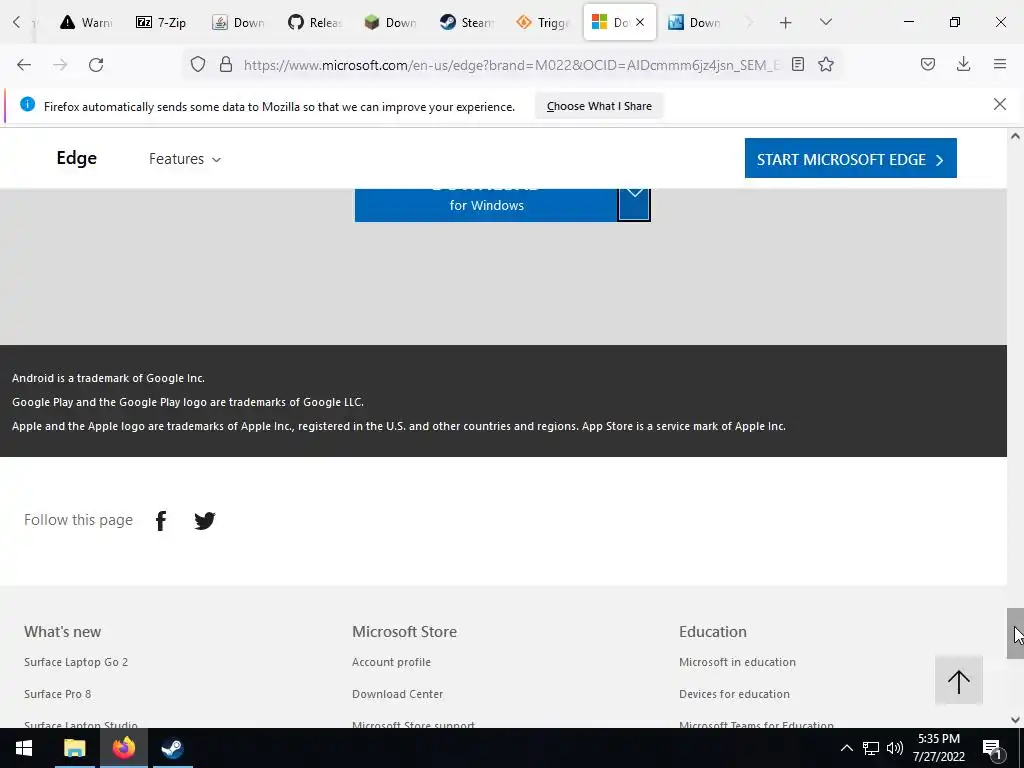Click START MICROSOFT EDGE button
The image size is (1024, 768).
click(850, 158)
